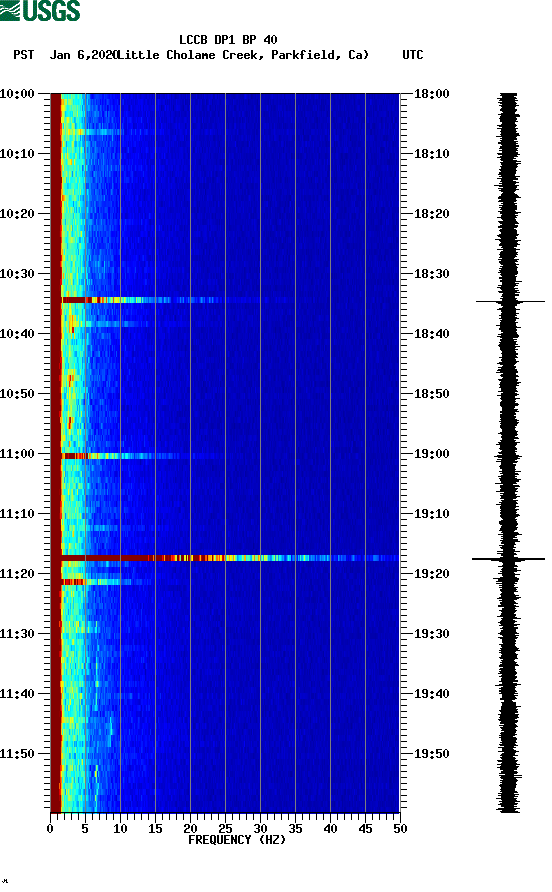Click the '19:40' UTC time label

[431, 693]
